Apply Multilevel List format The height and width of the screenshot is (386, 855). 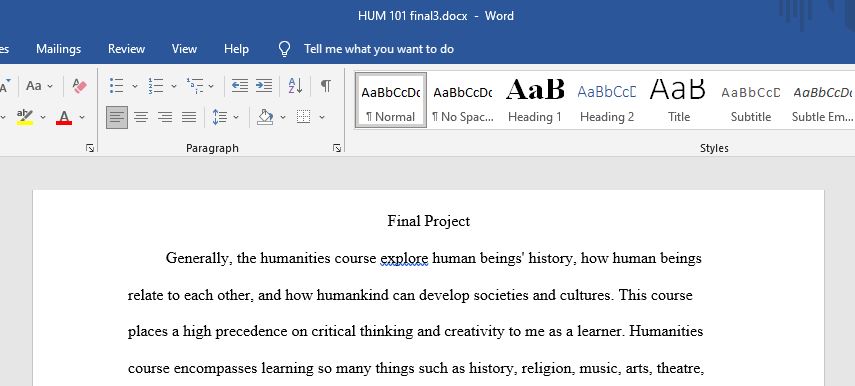pyautogui.click(x=194, y=86)
